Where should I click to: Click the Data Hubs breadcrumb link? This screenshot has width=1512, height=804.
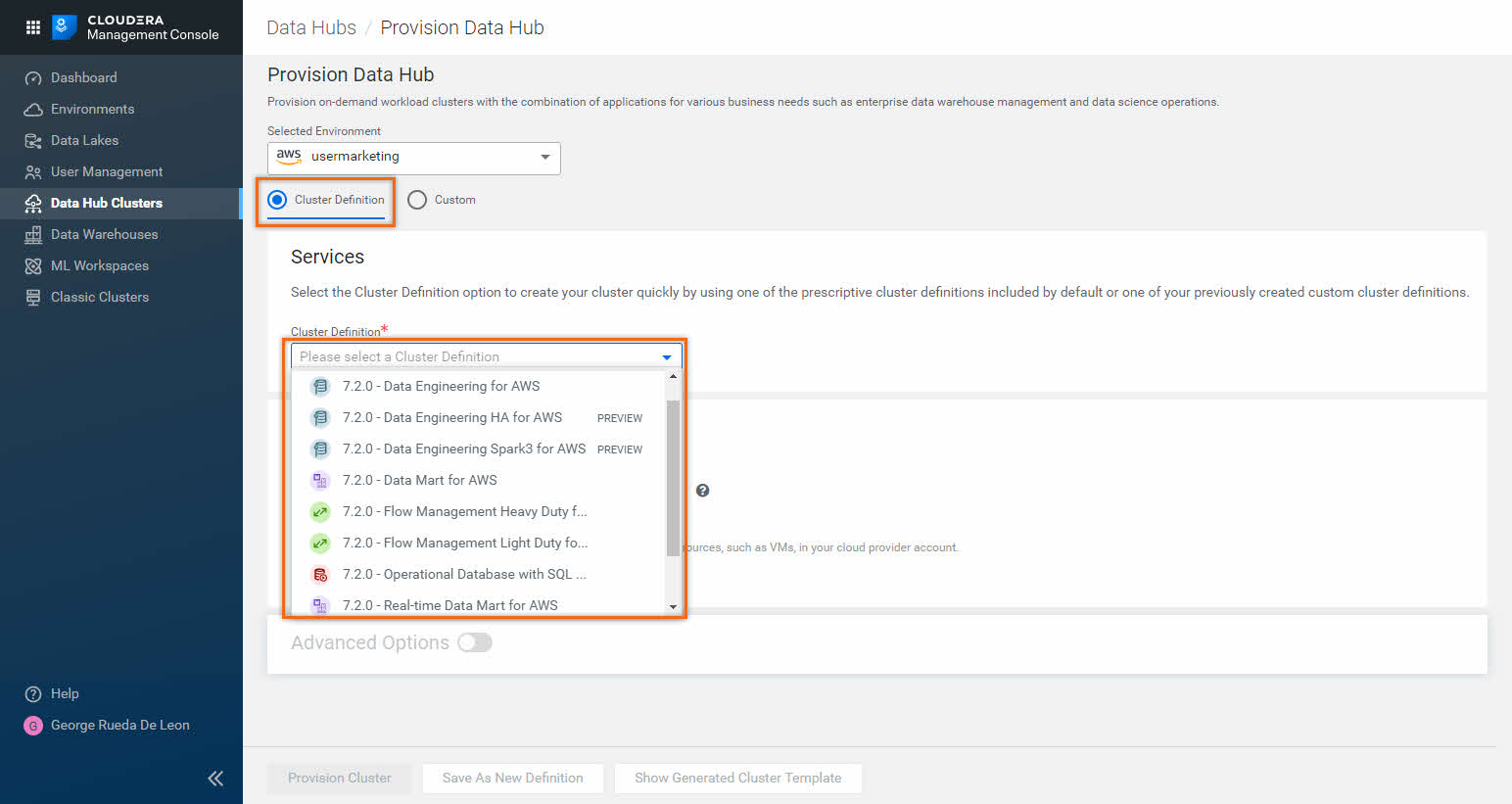coord(311,27)
